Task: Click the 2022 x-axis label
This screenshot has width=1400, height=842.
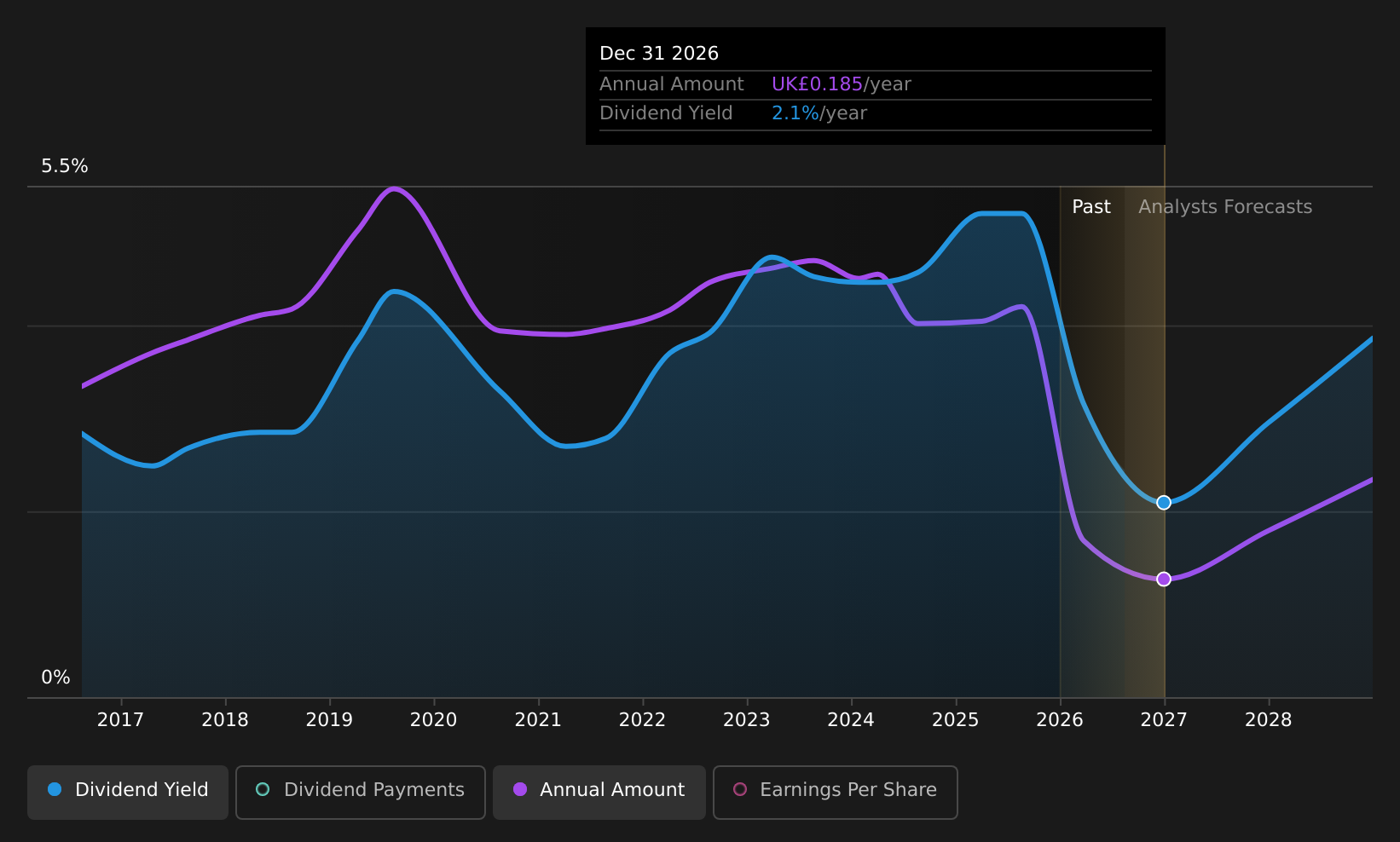Action: click(642, 720)
